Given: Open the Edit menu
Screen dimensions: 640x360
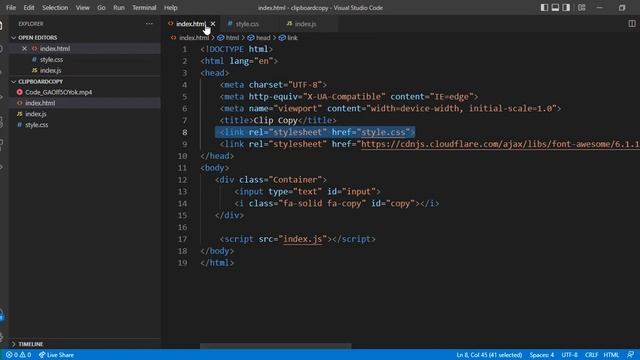Looking at the screenshot, I should (29, 7).
